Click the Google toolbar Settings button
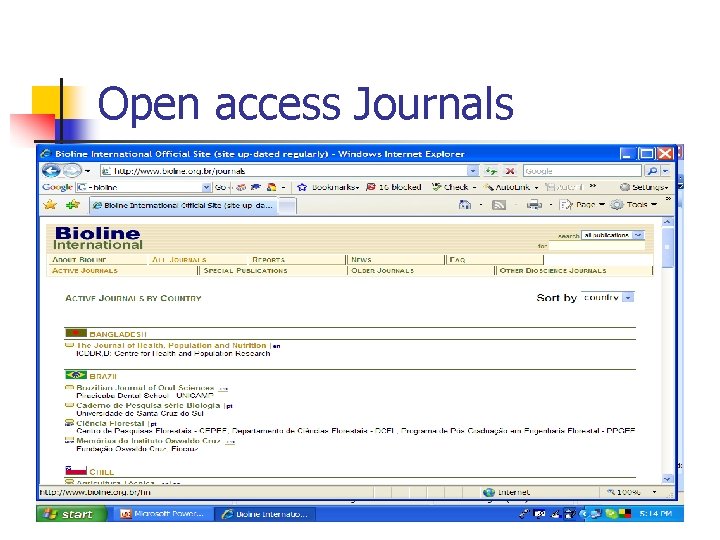Screen dimensions: 720x540 point(644,187)
